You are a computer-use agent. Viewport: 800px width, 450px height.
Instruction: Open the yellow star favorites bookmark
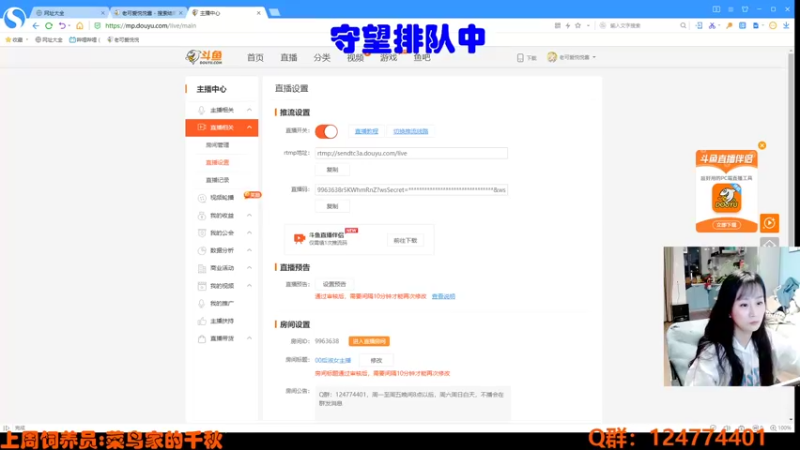tap(8, 39)
